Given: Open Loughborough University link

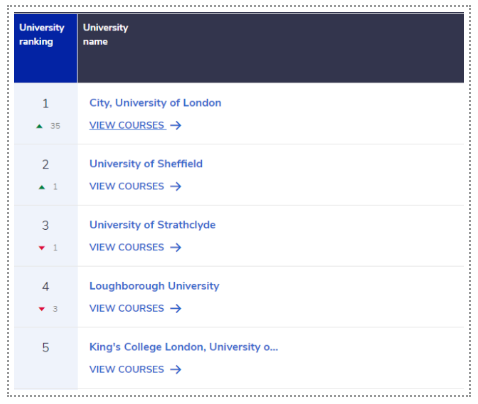Looking at the screenshot, I should 154,286.
